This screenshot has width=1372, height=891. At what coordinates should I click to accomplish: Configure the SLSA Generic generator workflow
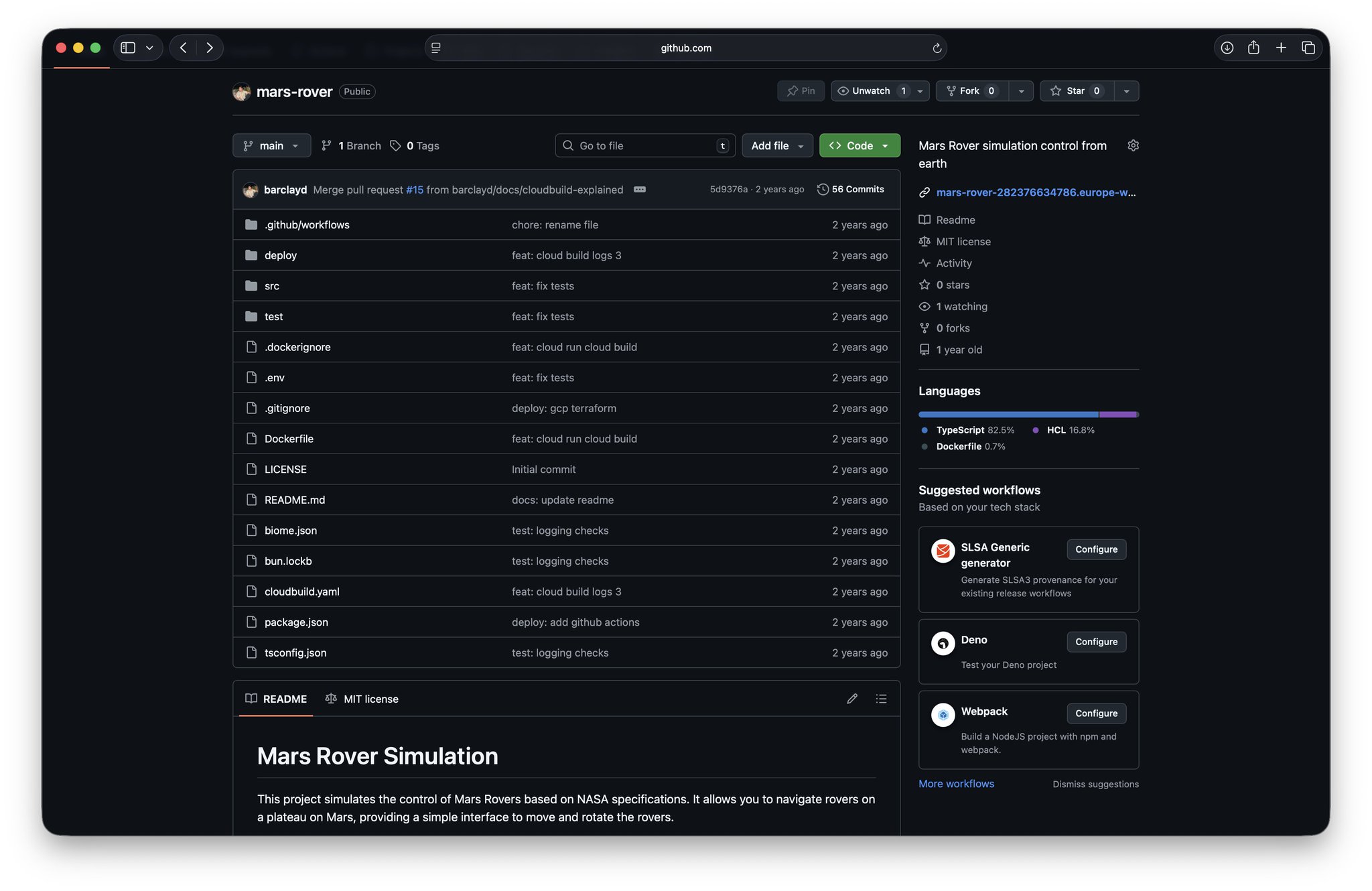[1097, 549]
